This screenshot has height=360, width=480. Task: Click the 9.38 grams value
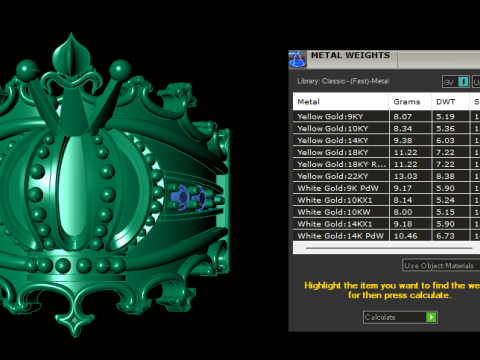(402, 141)
